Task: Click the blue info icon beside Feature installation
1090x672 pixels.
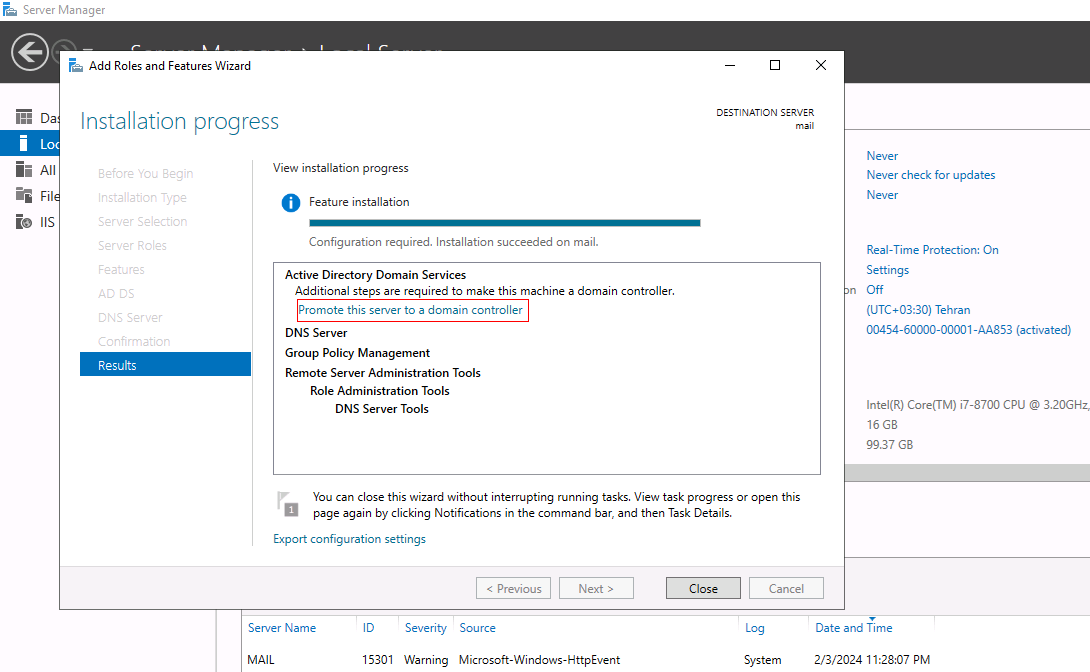Action: (x=291, y=203)
